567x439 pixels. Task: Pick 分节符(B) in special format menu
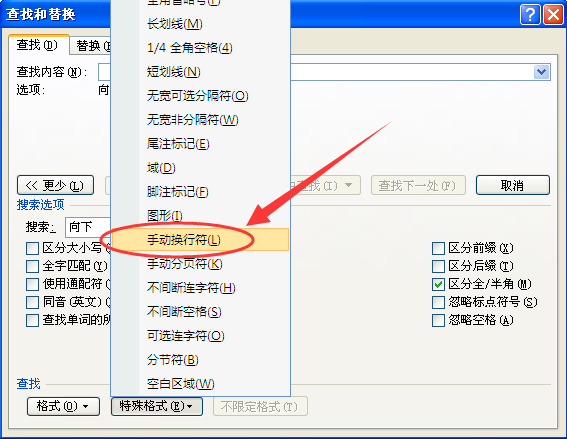point(200,359)
